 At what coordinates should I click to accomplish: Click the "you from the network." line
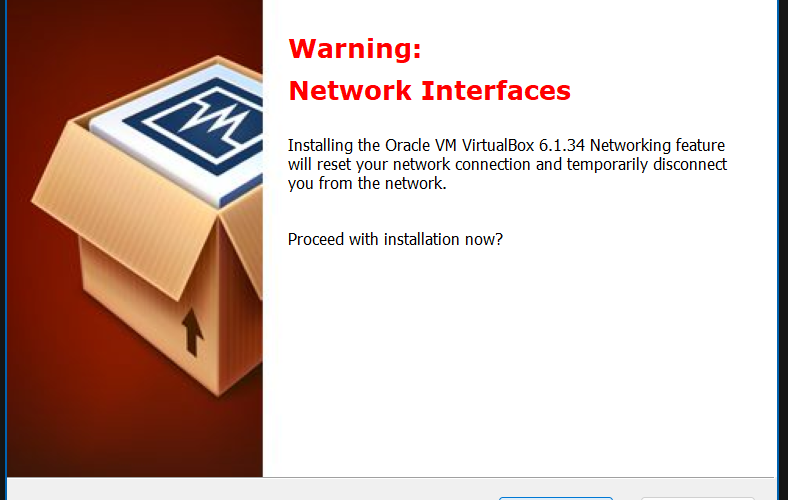[367, 183]
